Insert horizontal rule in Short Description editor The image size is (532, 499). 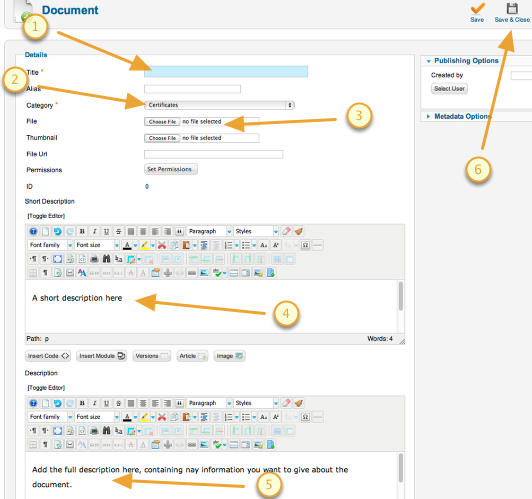point(318,245)
